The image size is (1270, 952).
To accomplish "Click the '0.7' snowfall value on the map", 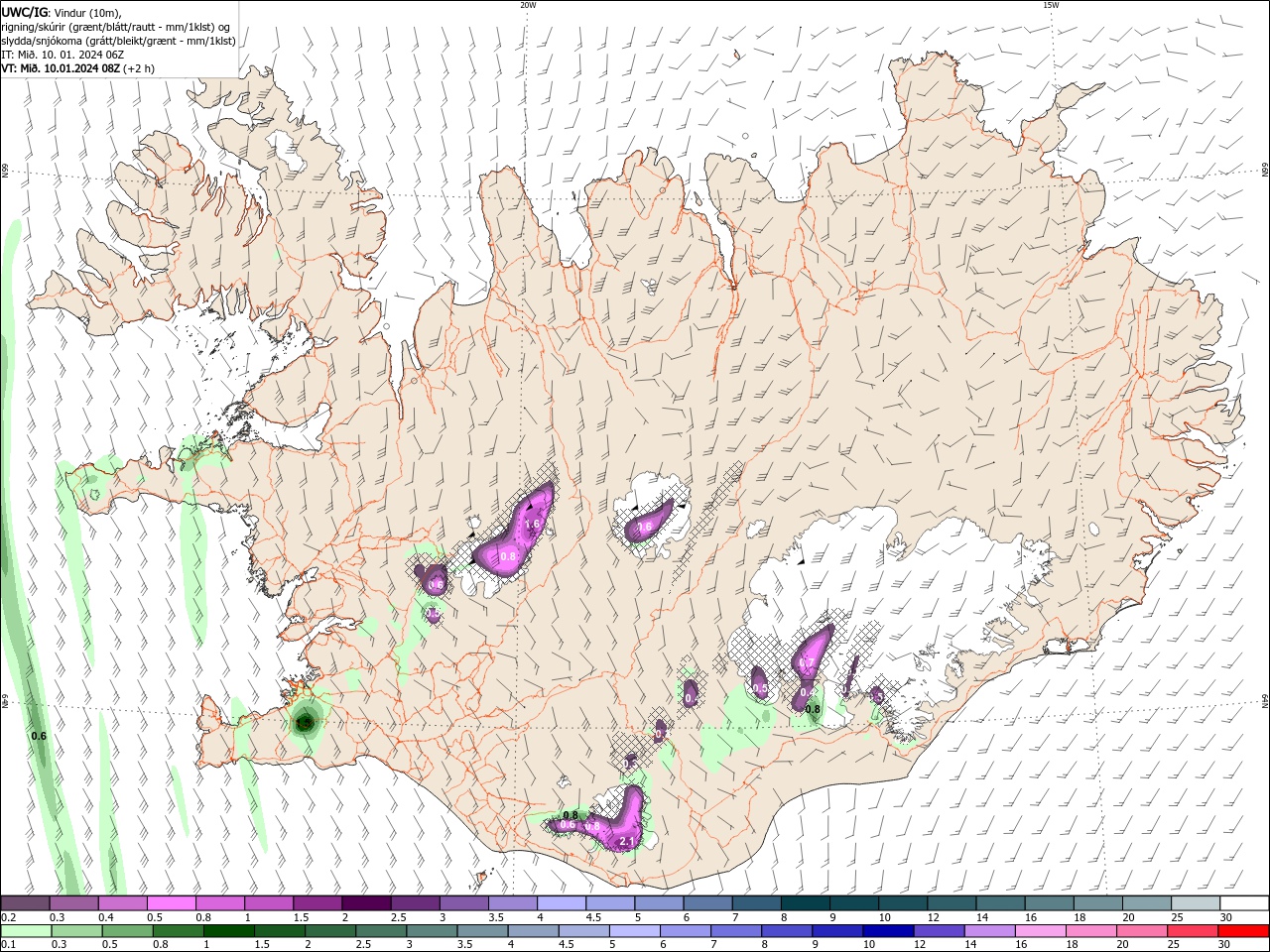I will click(807, 663).
